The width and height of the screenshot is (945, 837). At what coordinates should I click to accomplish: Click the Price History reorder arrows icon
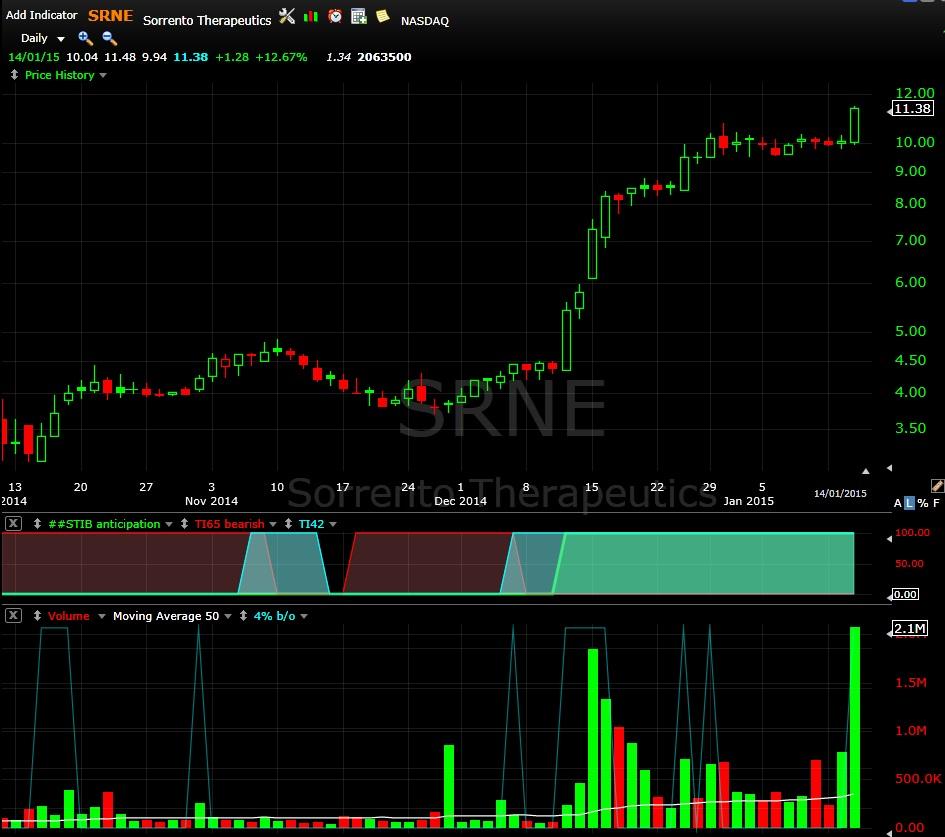[14, 75]
